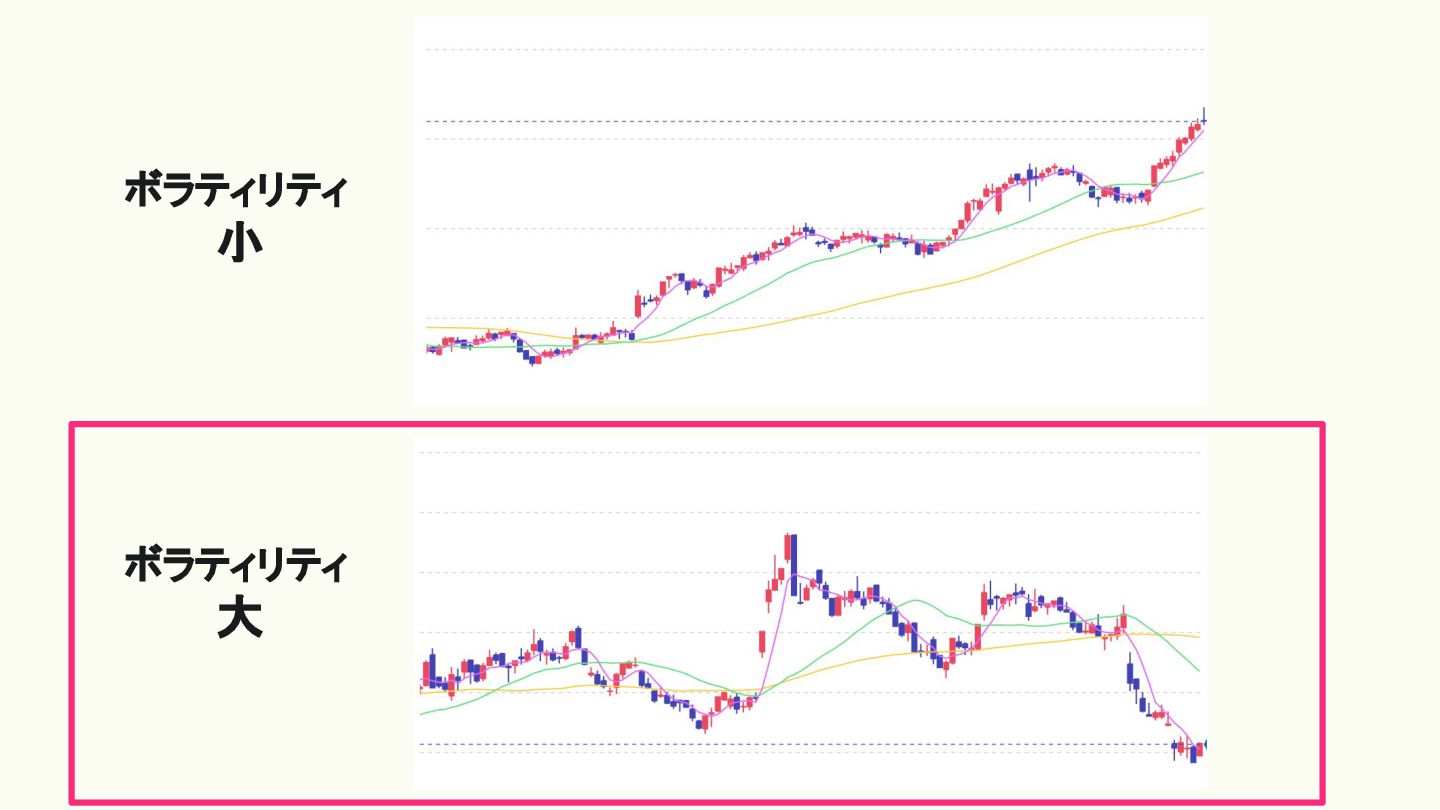Click the lowest dip candle in bottom chart's left half
The width and height of the screenshot is (1440, 810).
(705, 722)
